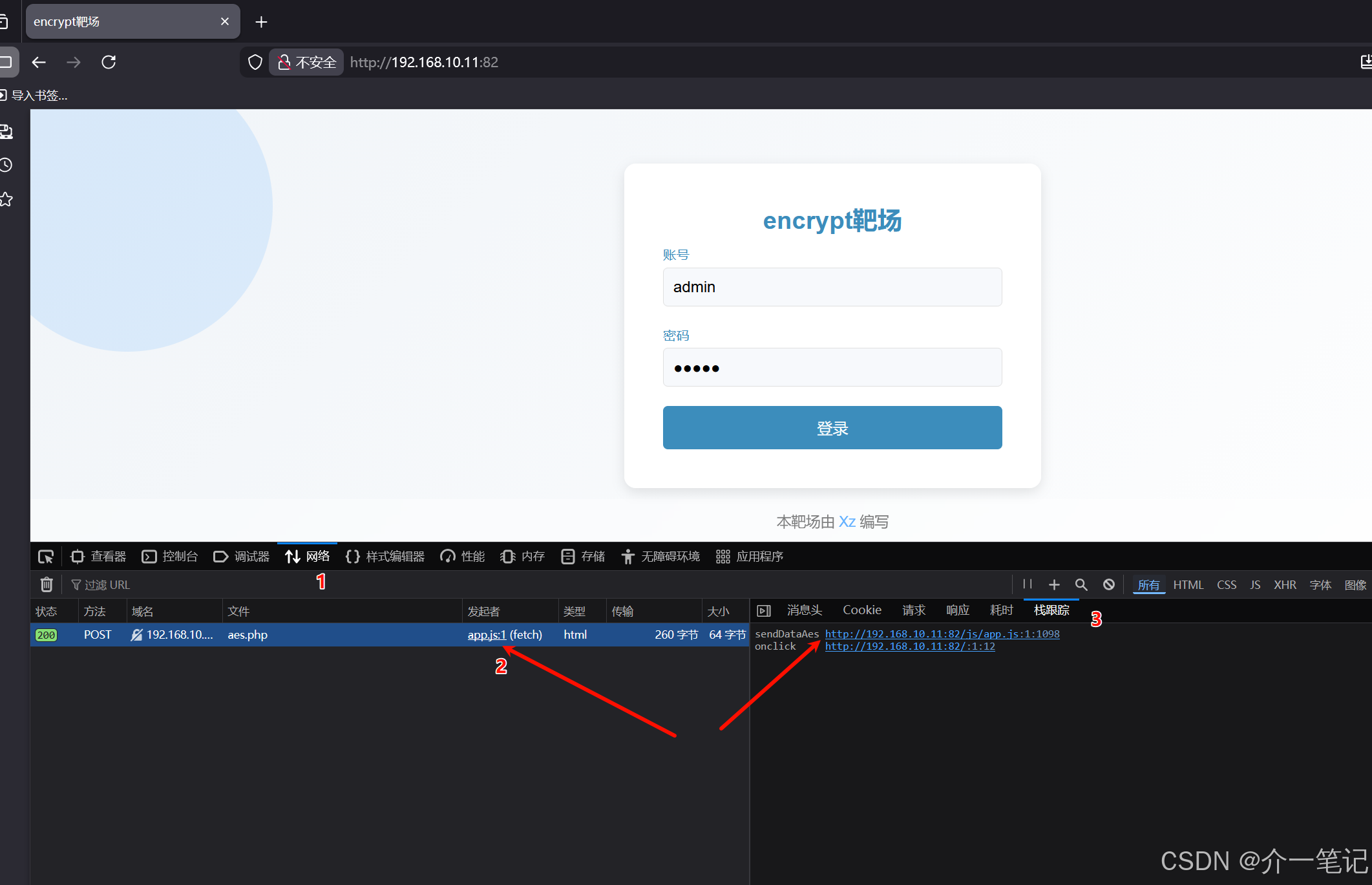This screenshot has height=885, width=1372.
Task: Click the 不安全 site security indicator
Action: pos(307,62)
